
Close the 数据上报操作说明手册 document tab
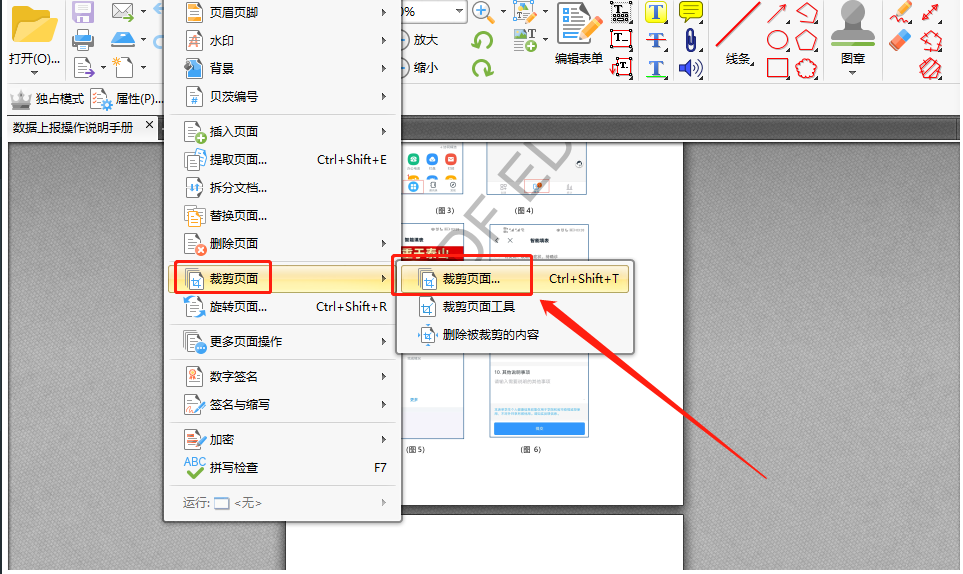149,125
